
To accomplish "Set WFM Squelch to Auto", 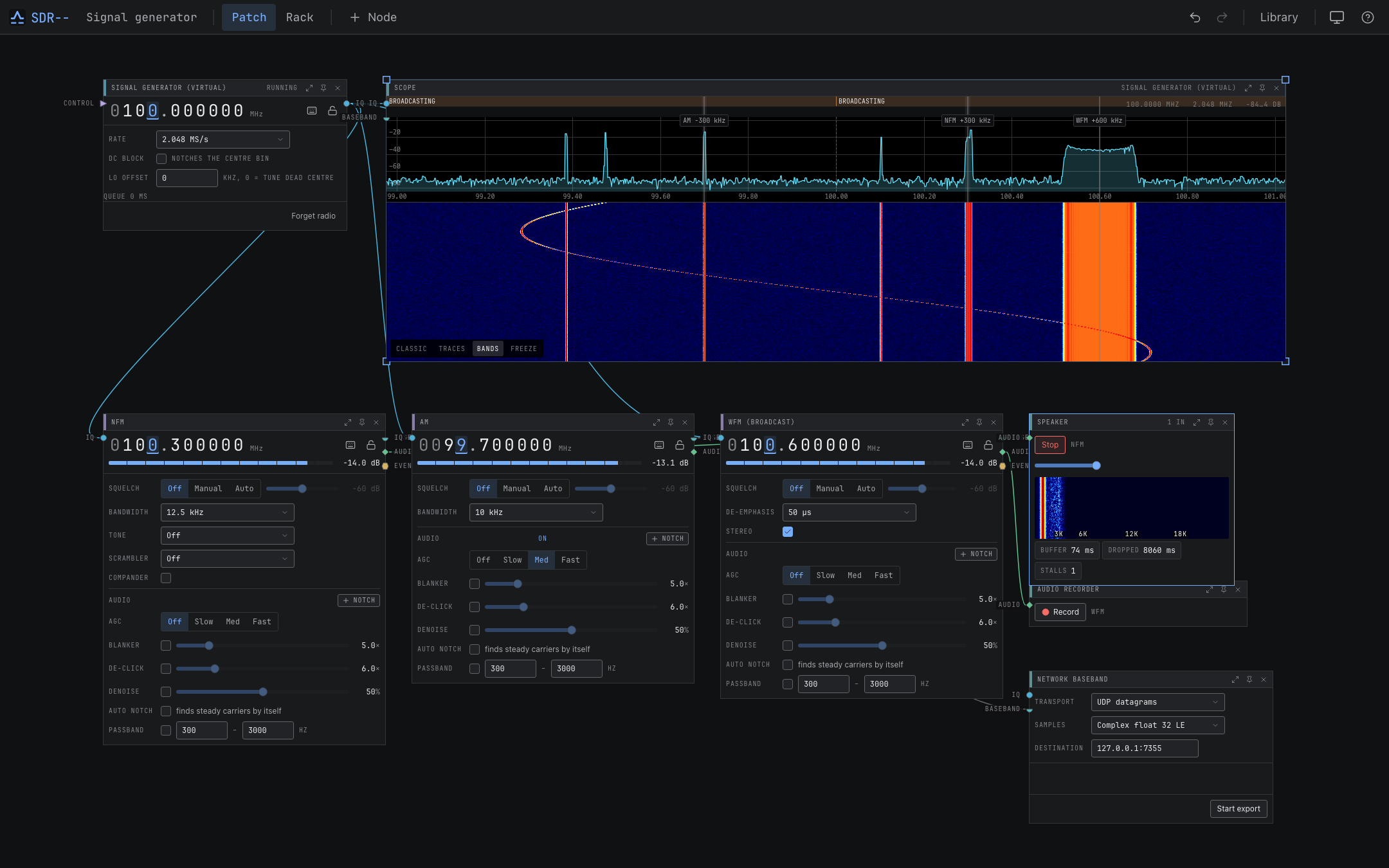I will coord(866,489).
